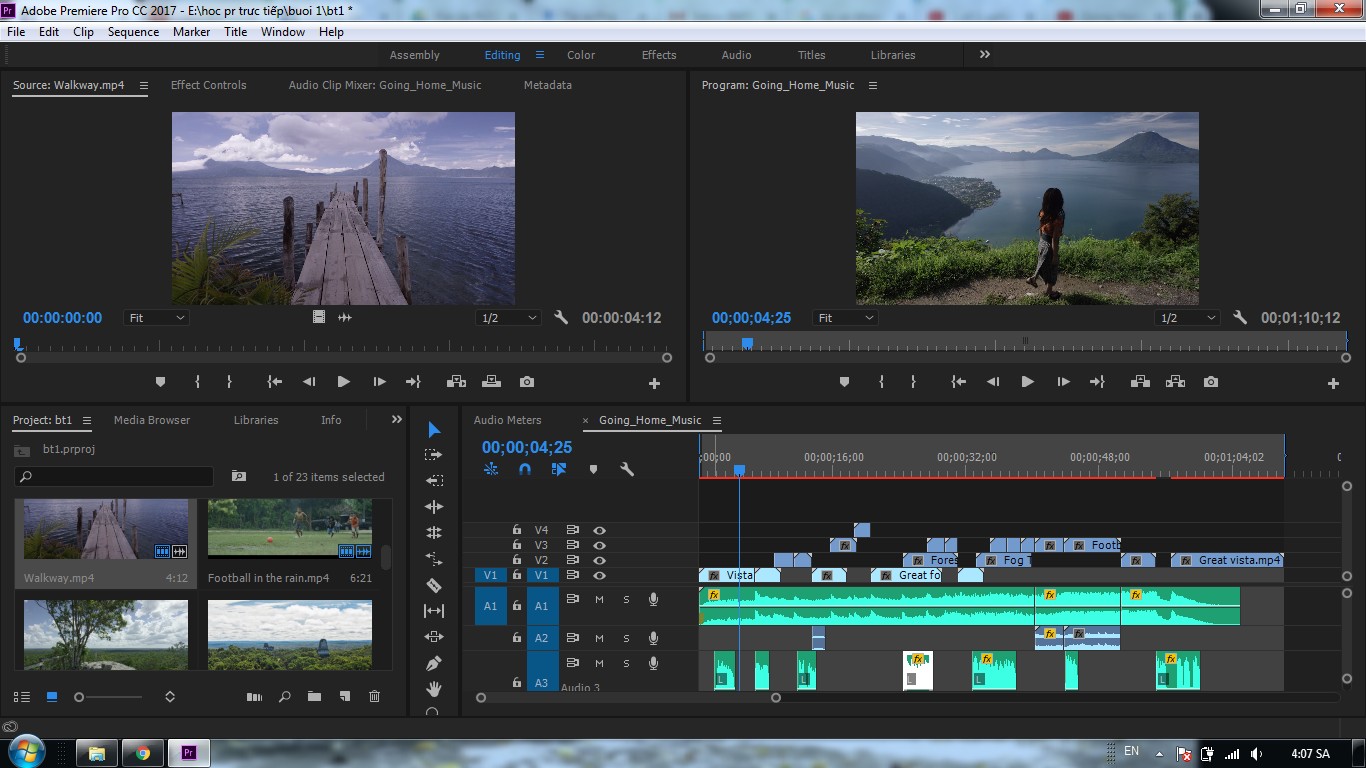Open Find in the Project panel footer
The width and height of the screenshot is (1366, 768).
285,697
